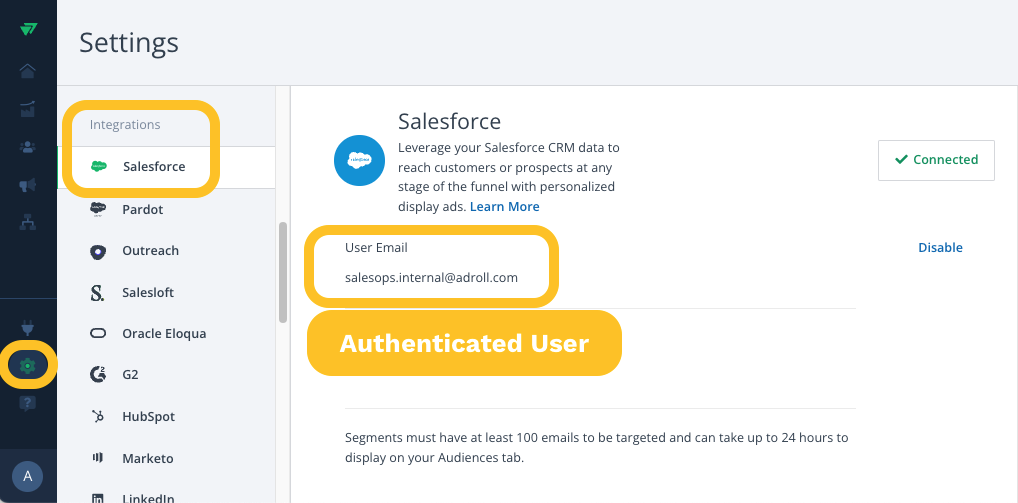The image size is (1018, 503).
Task: Open the Audiences people icon
Action: pyautogui.click(x=28, y=147)
